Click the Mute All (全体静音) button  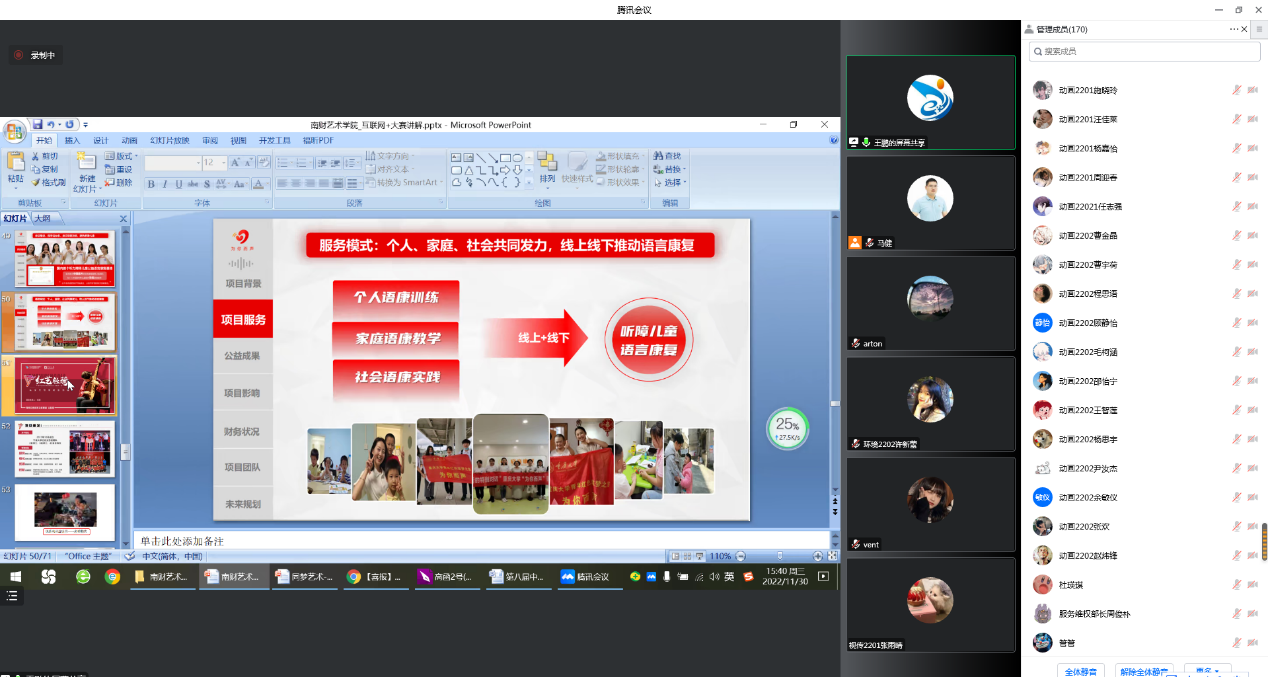point(1082,671)
